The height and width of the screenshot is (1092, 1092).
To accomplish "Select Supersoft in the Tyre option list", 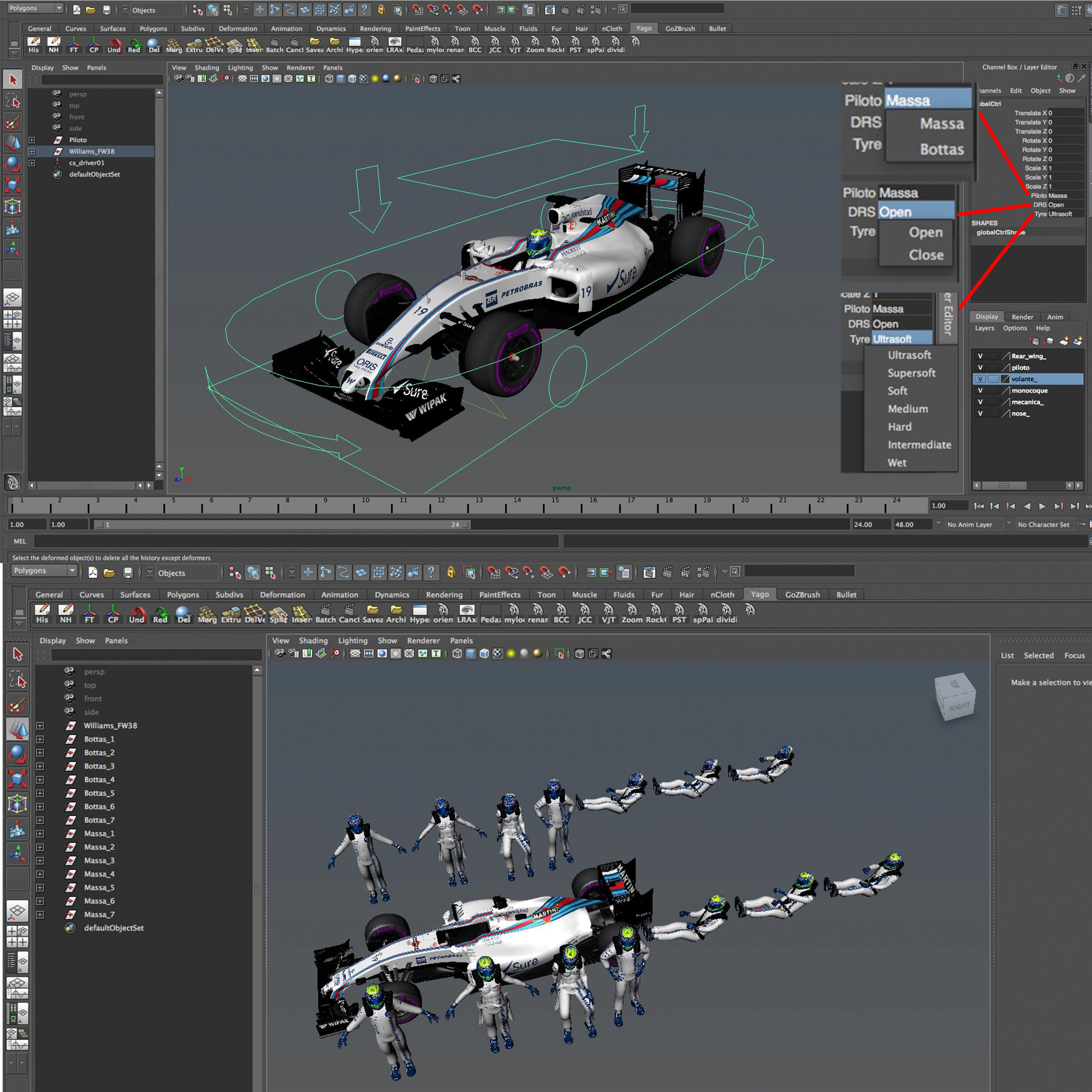I will click(x=911, y=373).
